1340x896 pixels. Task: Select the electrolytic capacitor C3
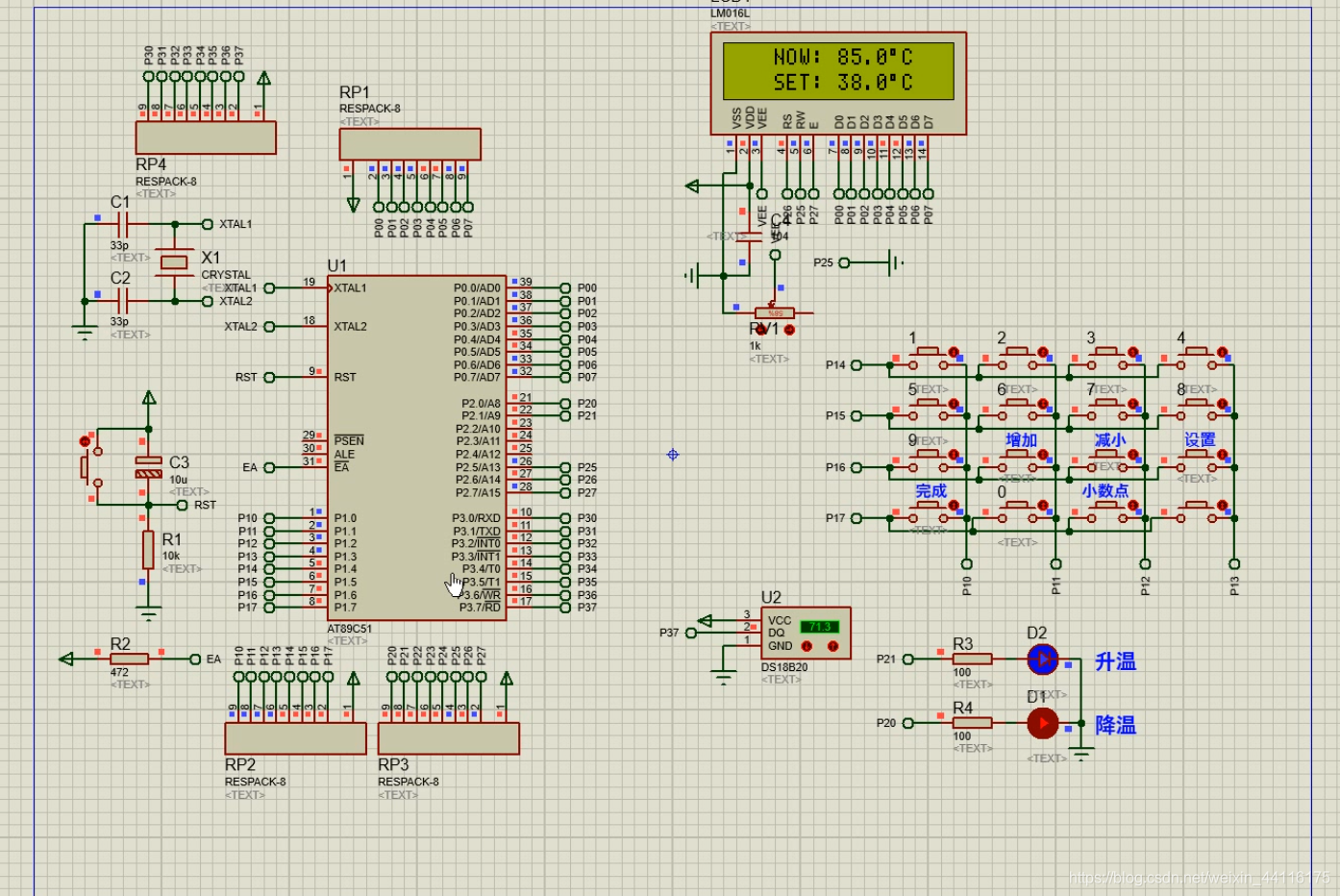[149, 467]
